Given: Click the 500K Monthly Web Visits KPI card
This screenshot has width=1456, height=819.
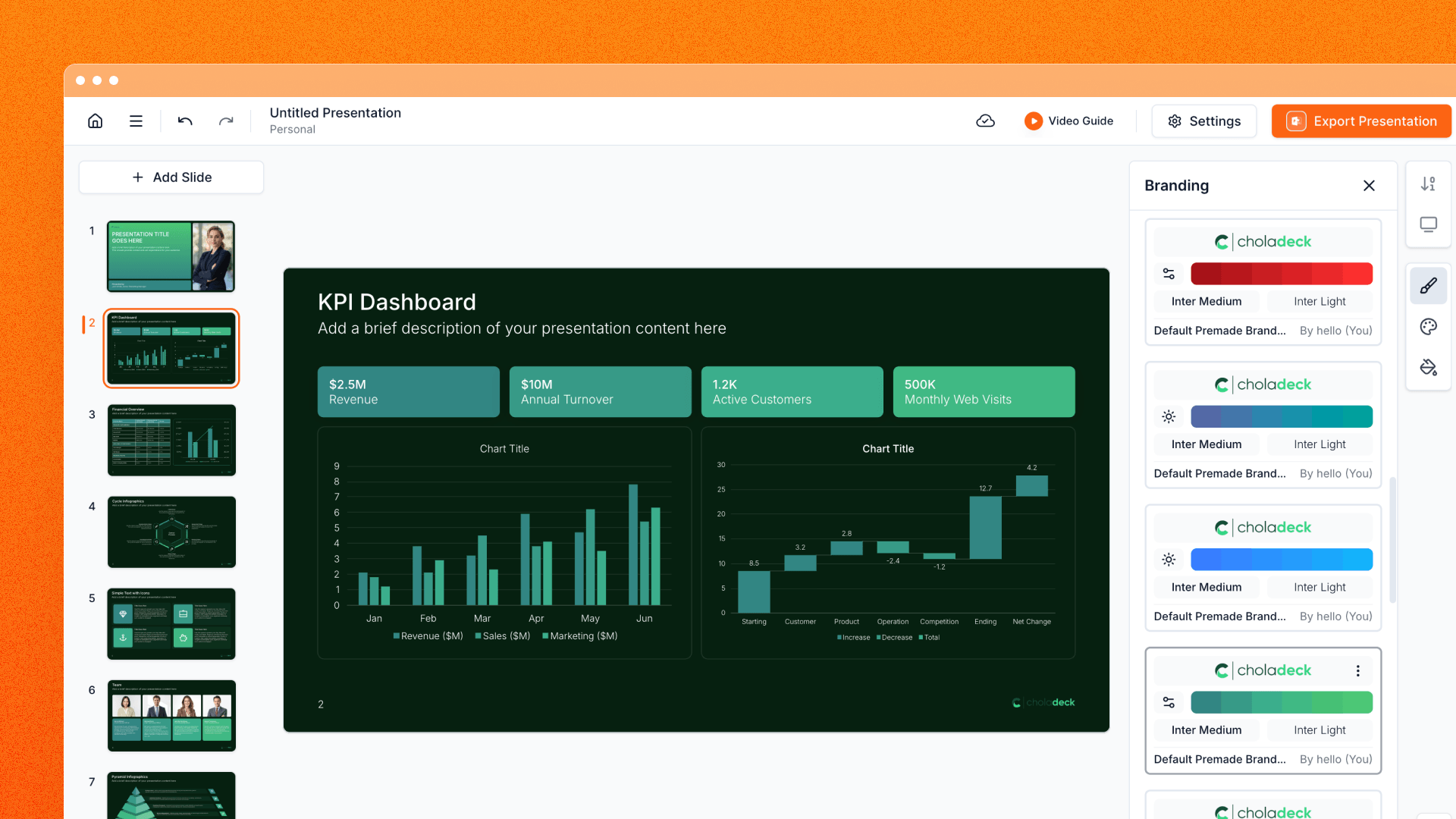Looking at the screenshot, I should (x=984, y=392).
